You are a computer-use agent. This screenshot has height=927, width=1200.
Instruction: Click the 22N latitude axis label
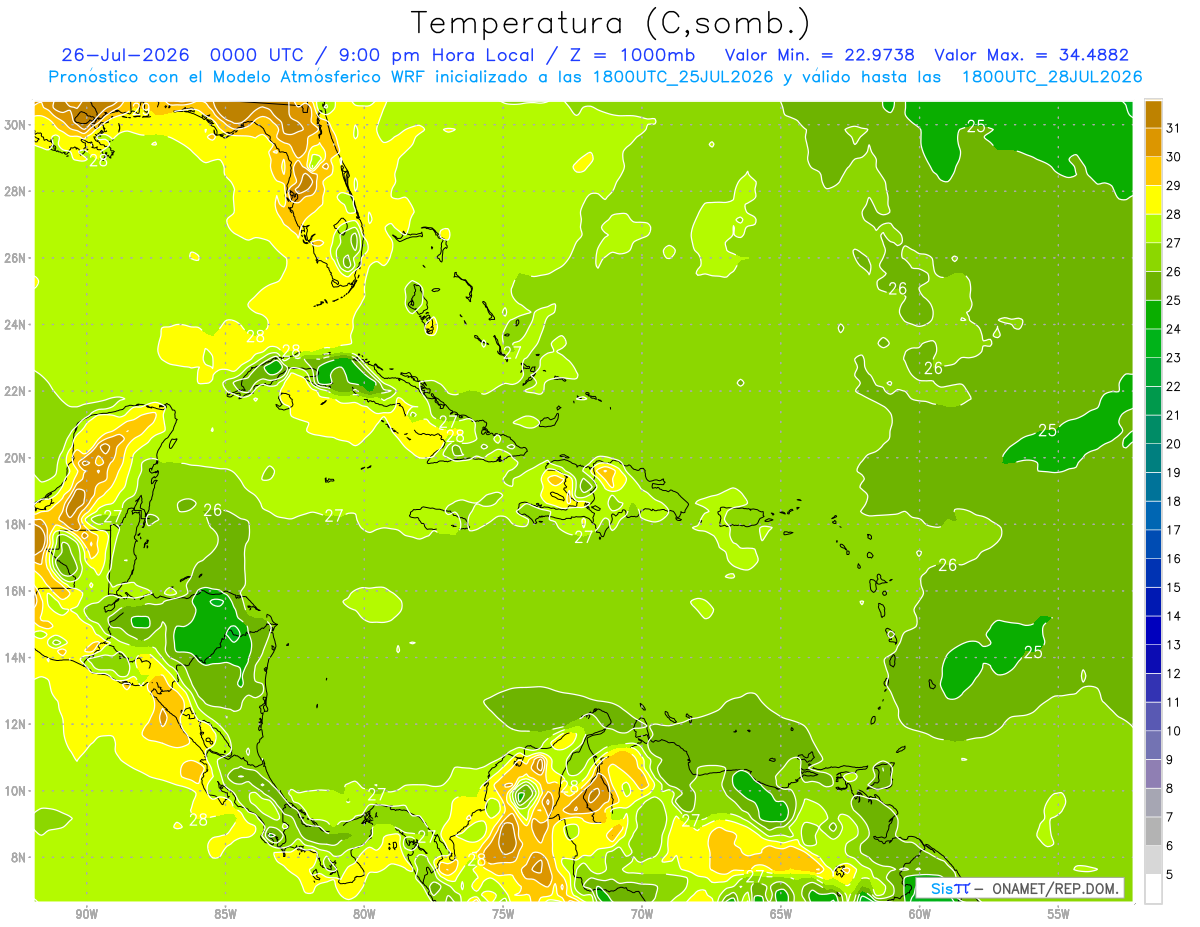pos(15,391)
